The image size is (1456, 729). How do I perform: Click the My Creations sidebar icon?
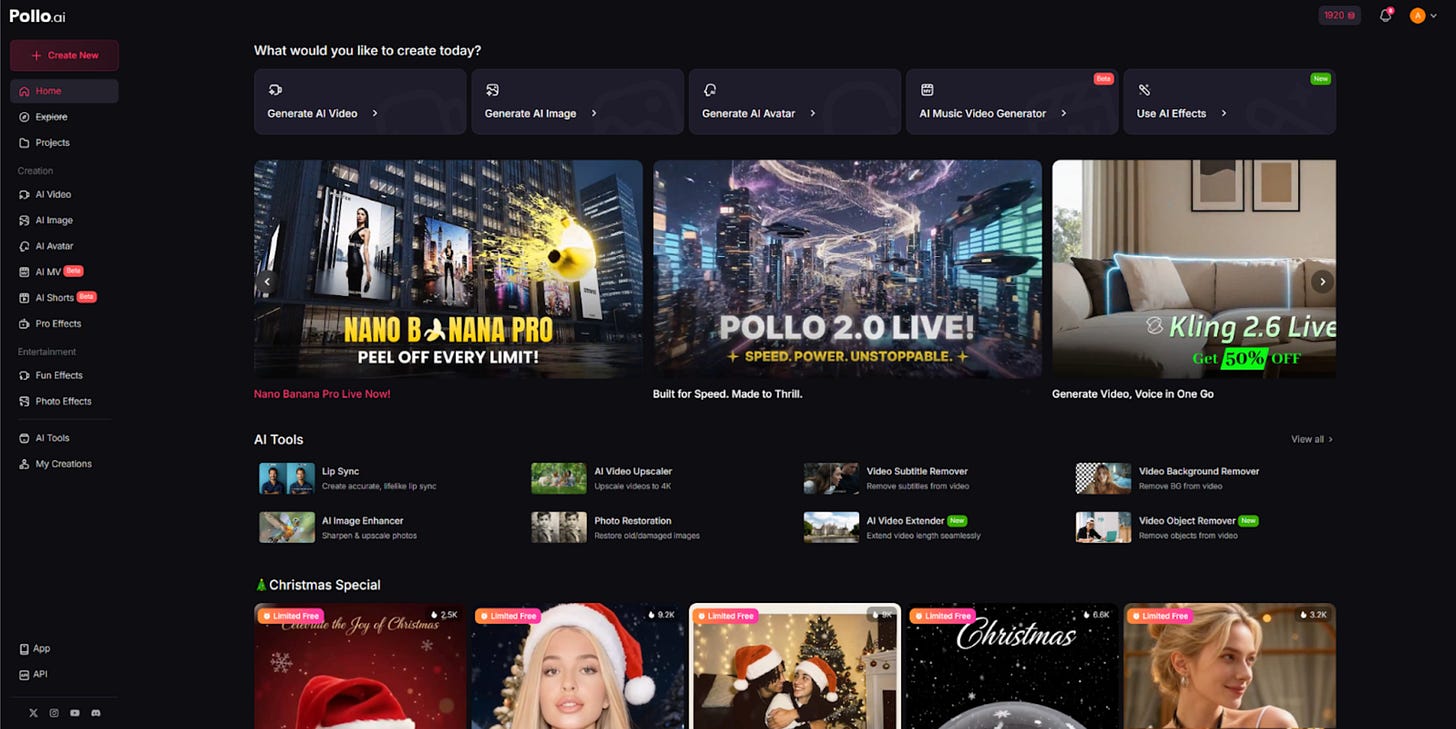[x=25, y=464]
